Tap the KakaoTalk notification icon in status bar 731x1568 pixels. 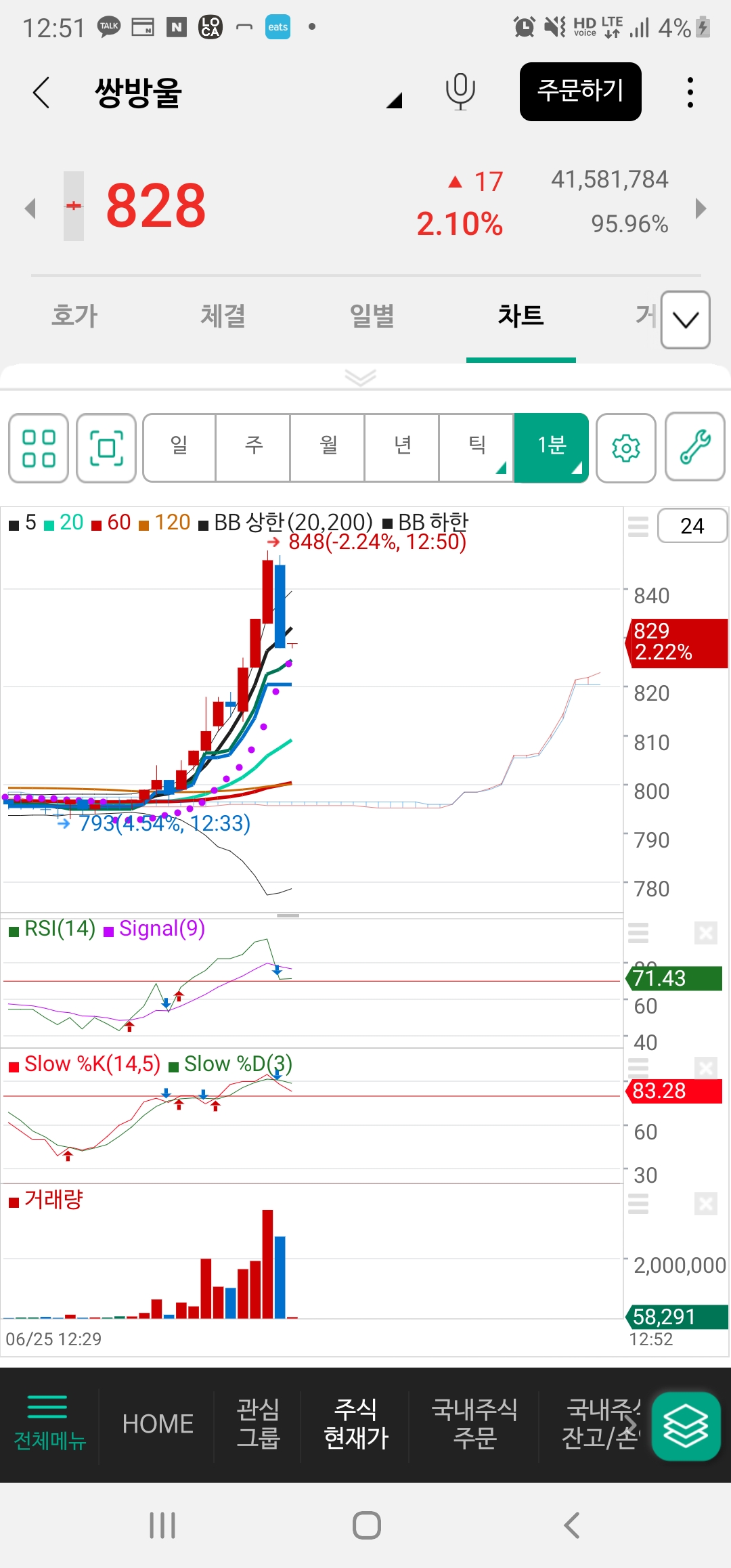109,27
